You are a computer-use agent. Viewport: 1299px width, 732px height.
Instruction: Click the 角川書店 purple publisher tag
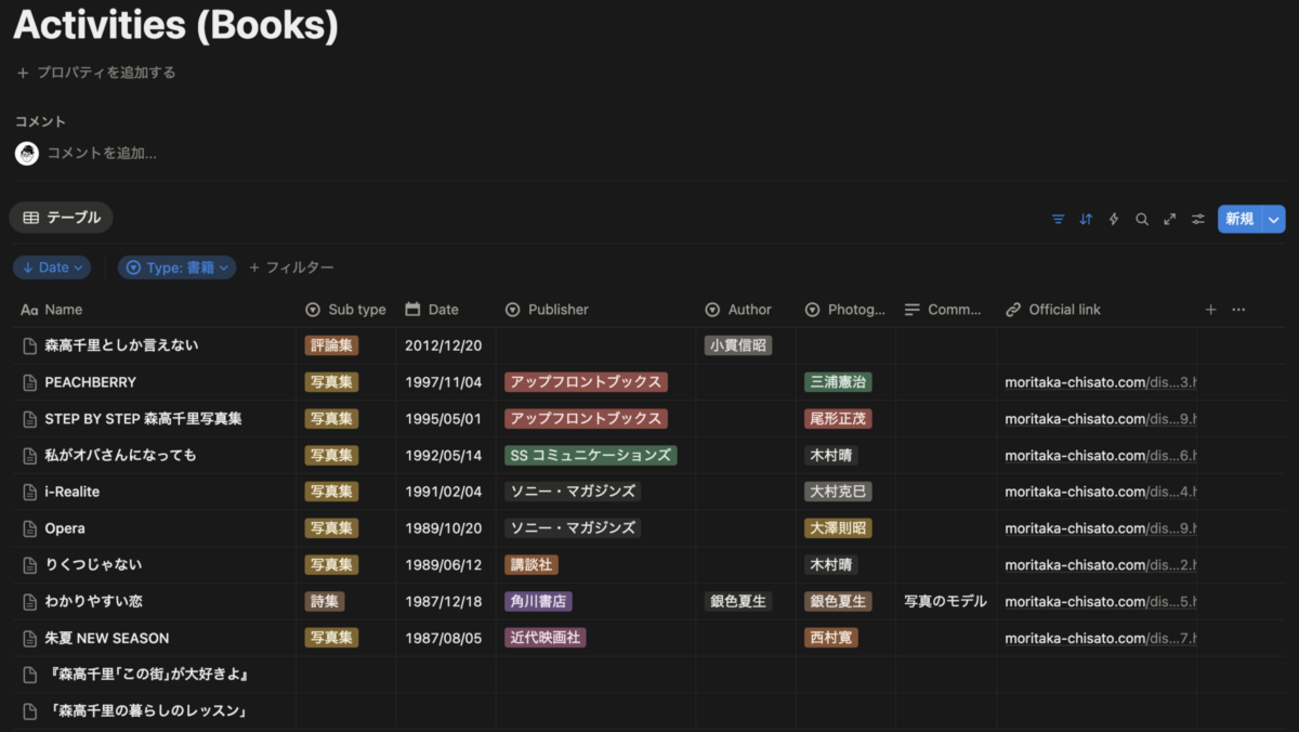click(x=538, y=601)
